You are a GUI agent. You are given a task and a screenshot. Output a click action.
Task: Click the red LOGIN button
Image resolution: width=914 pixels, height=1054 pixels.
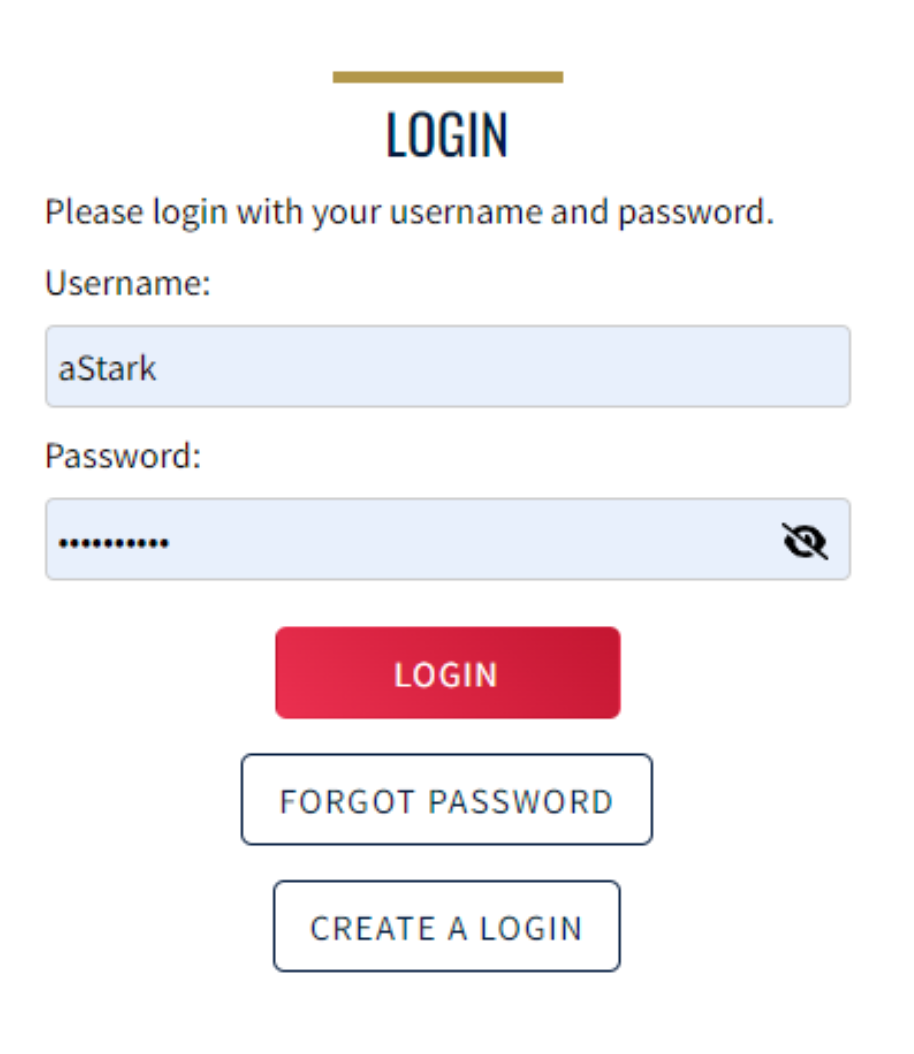coord(447,673)
